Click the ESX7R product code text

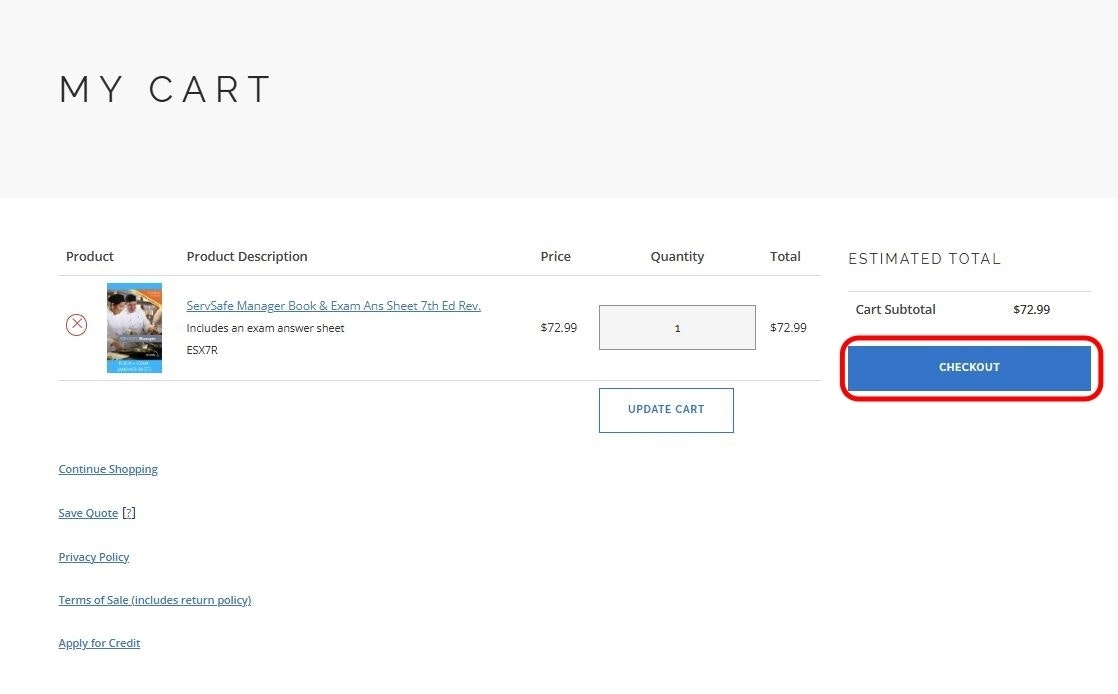[202, 350]
